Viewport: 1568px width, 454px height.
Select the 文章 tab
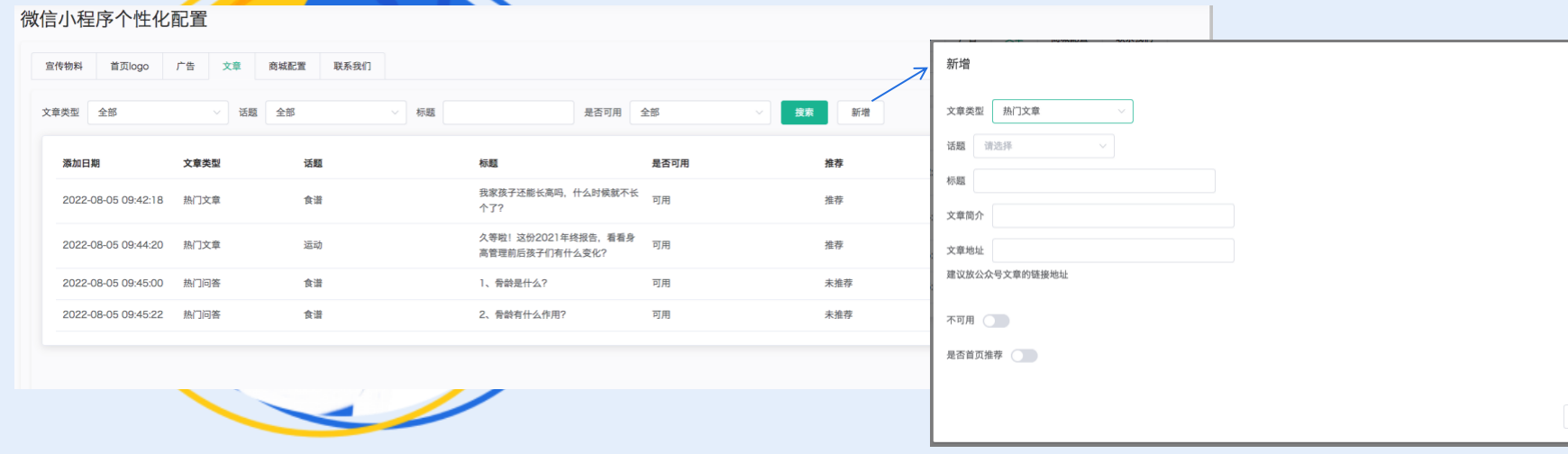(232, 67)
